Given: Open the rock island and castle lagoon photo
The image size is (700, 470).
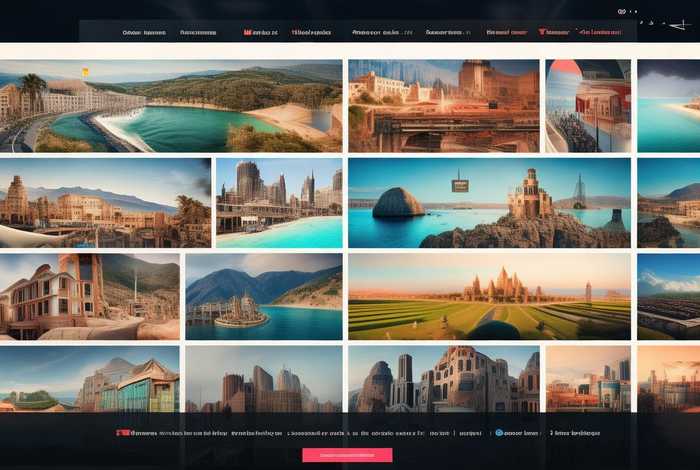Looking at the screenshot, I should (489, 202).
